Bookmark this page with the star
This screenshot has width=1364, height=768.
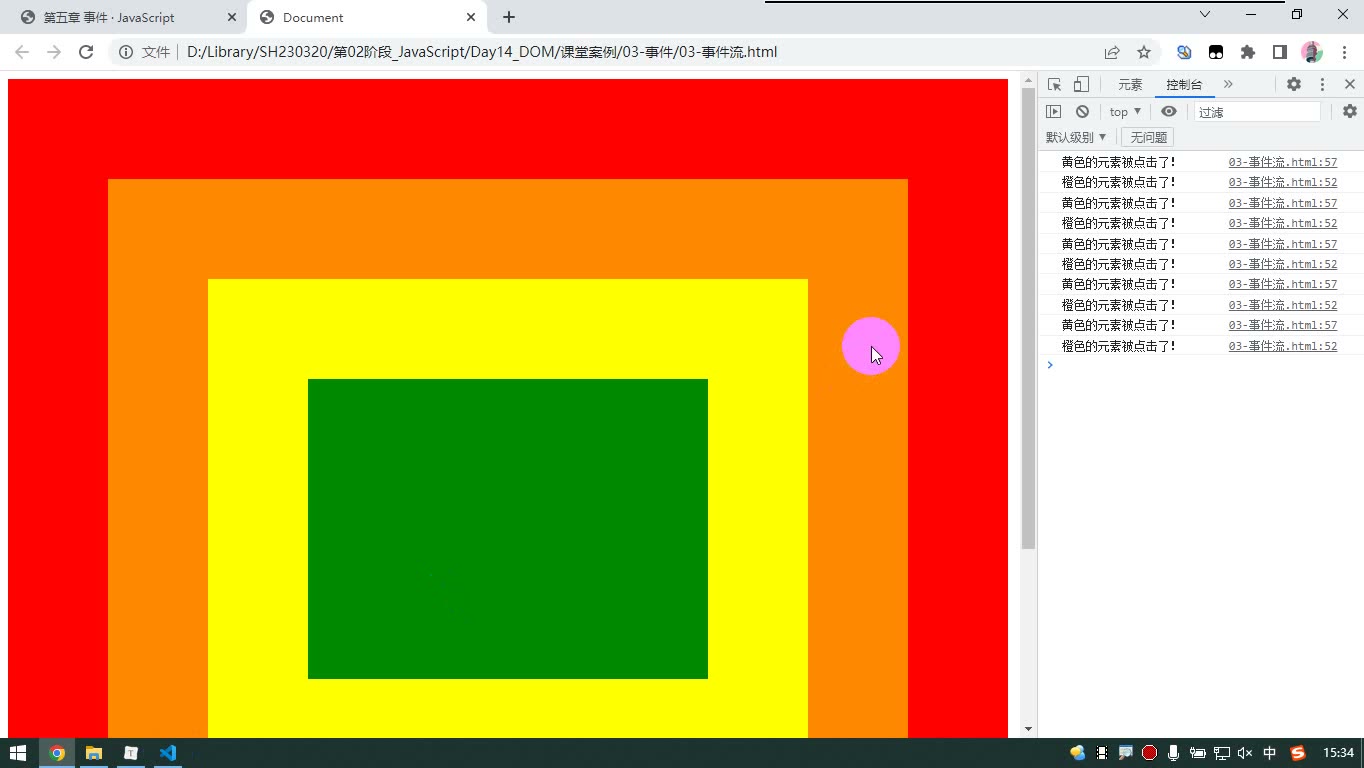1144,52
